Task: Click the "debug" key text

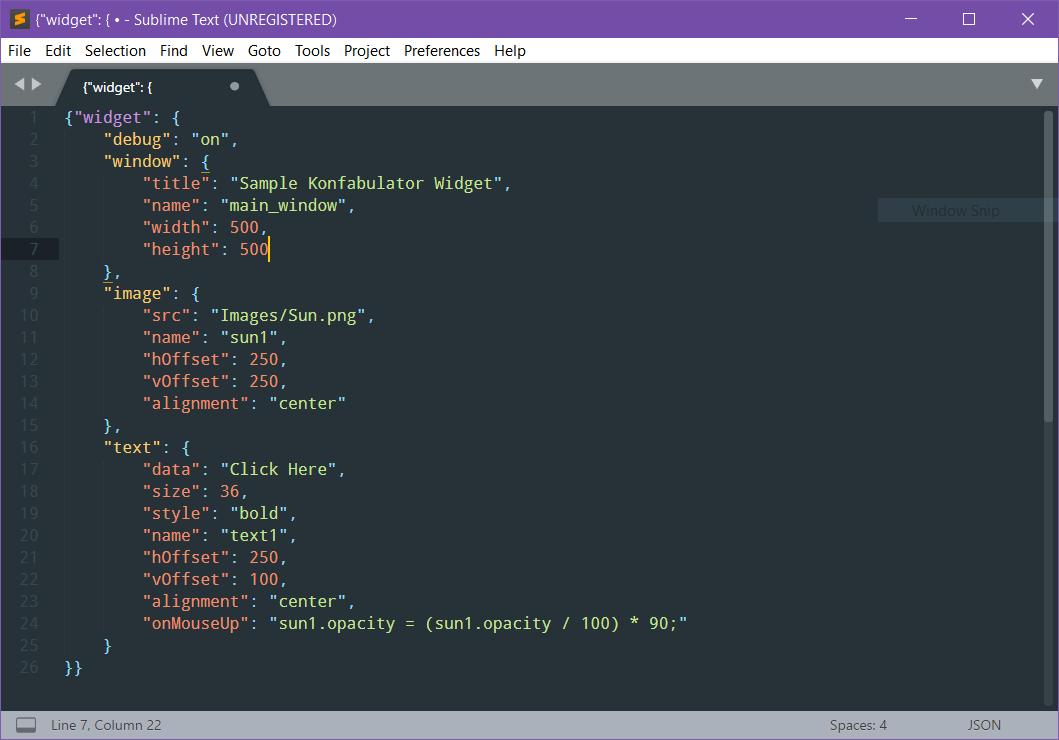Action: pyautogui.click(x=137, y=140)
